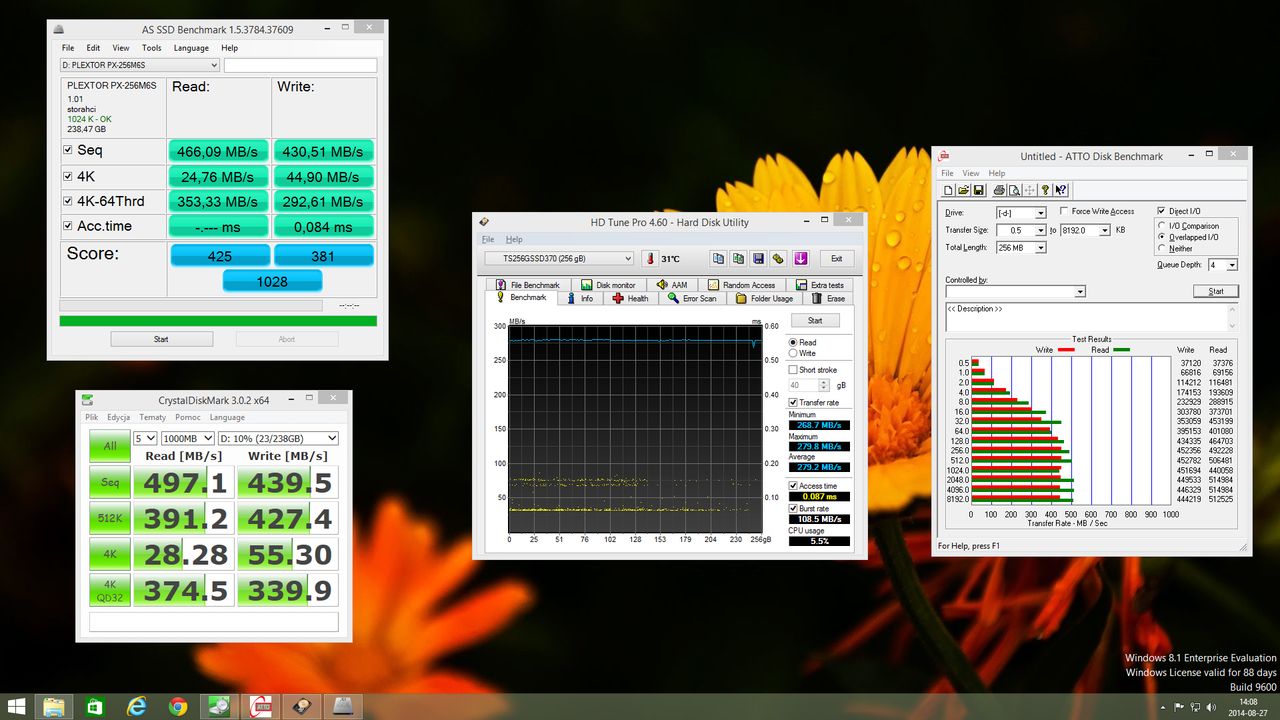Image resolution: width=1280 pixels, height=720 pixels.
Task: Open the Language menu in AS SSD
Action: [x=191, y=48]
